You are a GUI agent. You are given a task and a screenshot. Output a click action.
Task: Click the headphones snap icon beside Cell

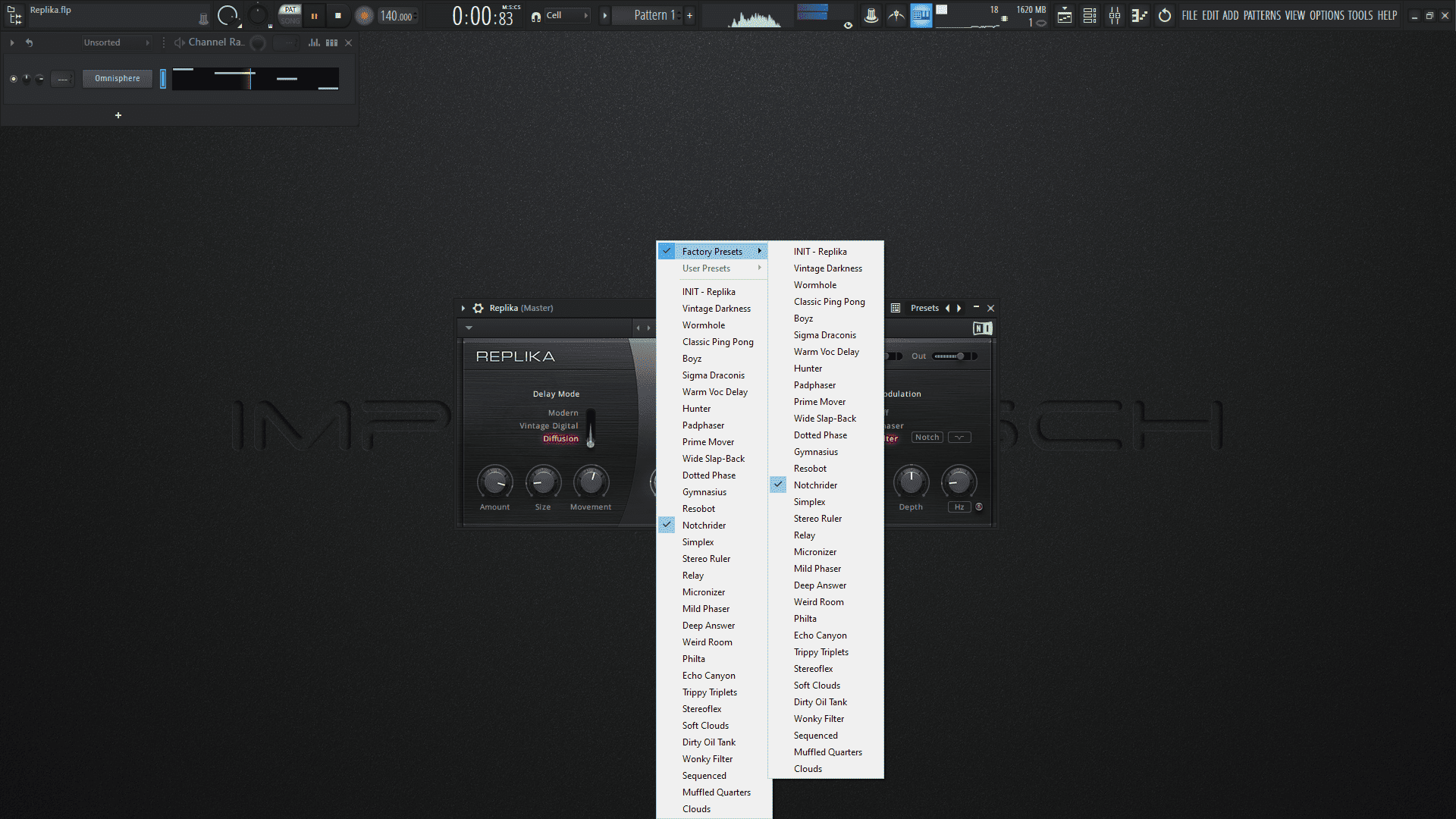(x=536, y=16)
